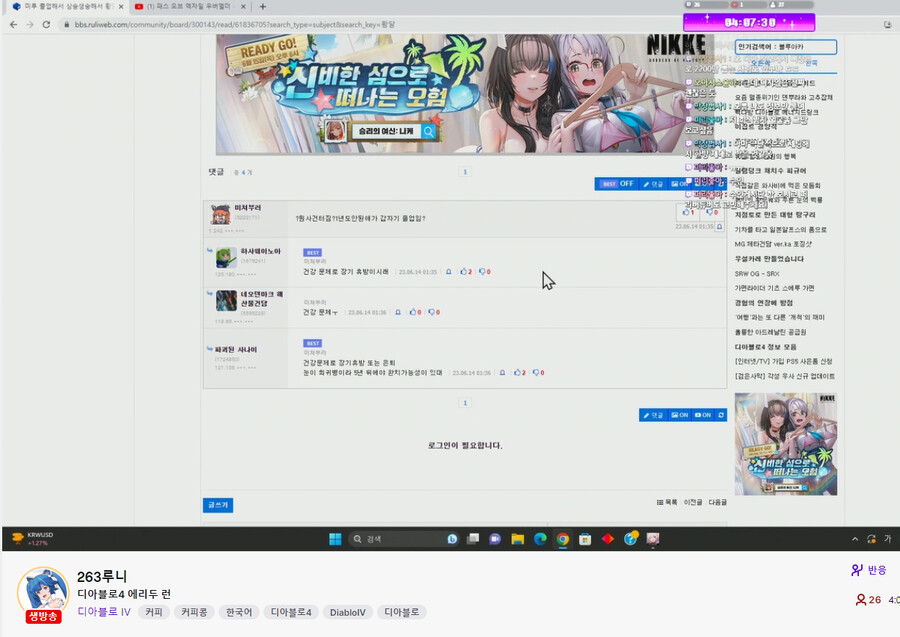Refresh comments with the bottom toolbar icon
The width and height of the screenshot is (900, 637).
(721, 415)
